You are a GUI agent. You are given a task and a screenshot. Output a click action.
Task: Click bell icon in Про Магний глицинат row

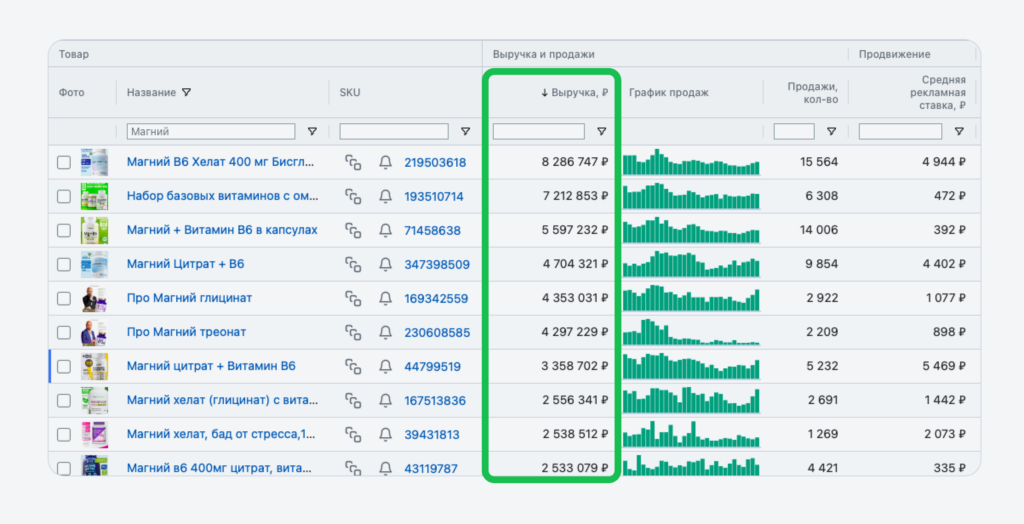point(385,298)
